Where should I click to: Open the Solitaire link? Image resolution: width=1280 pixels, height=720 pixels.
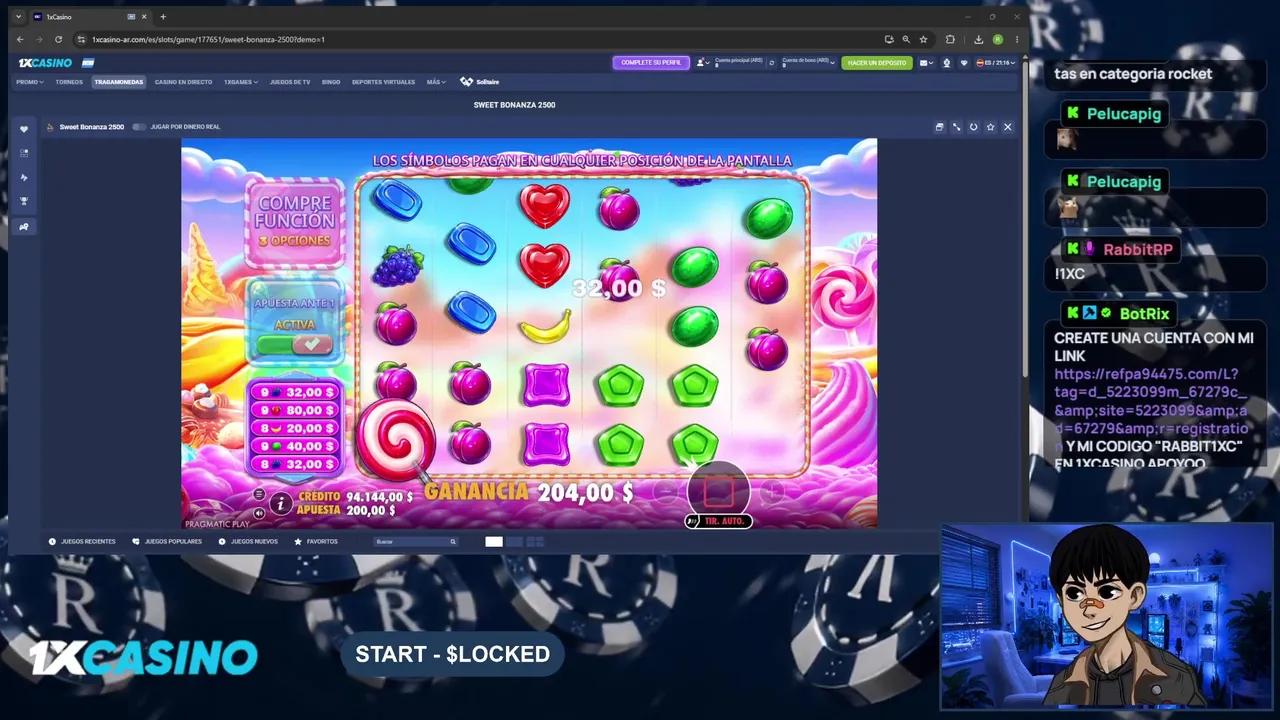click(480, 82)
